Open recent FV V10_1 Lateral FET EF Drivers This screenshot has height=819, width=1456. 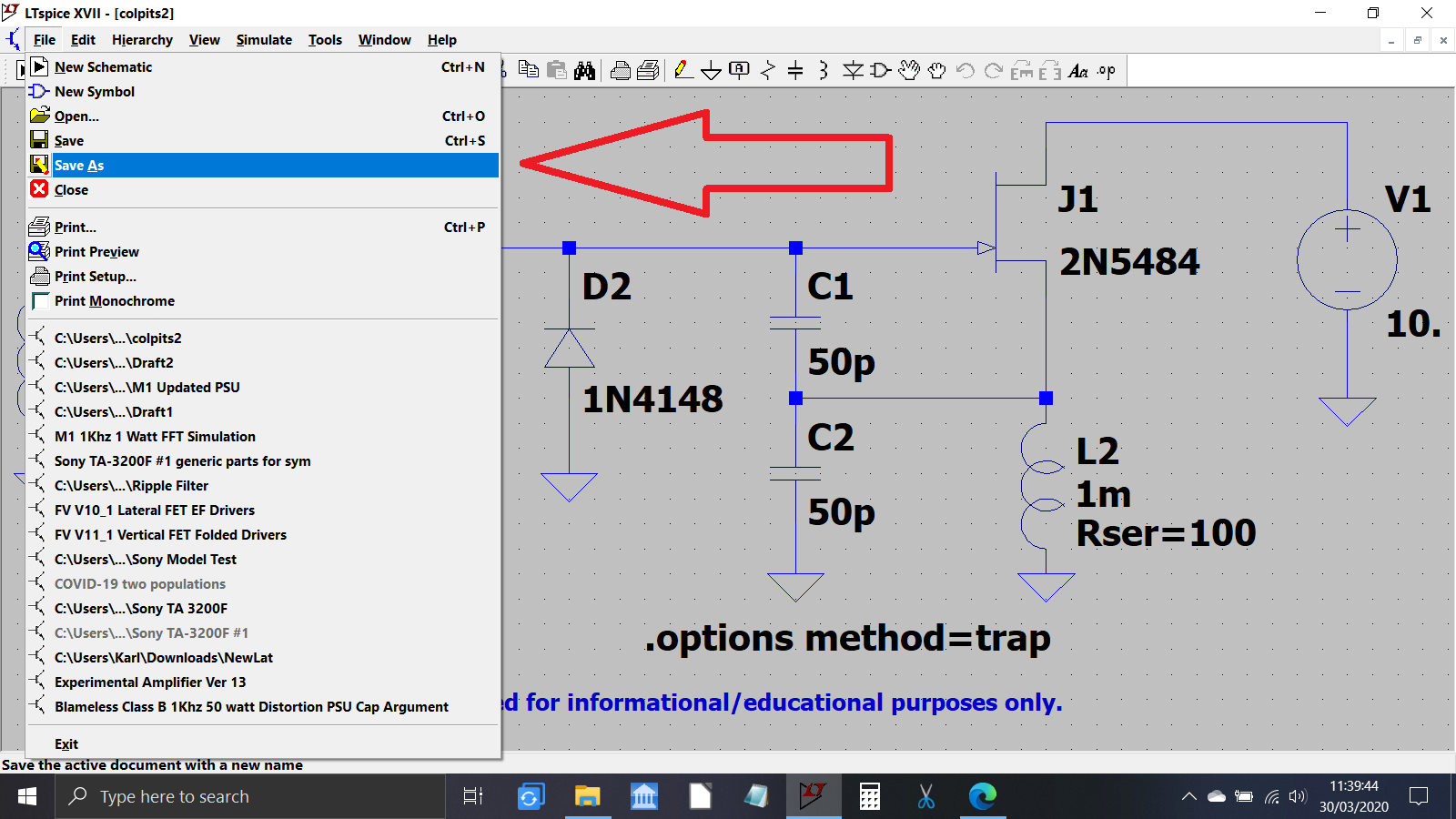tap(264, 511)
